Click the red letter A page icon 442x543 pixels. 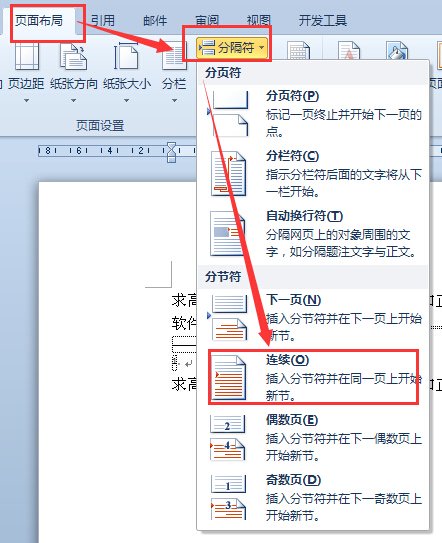349,51
